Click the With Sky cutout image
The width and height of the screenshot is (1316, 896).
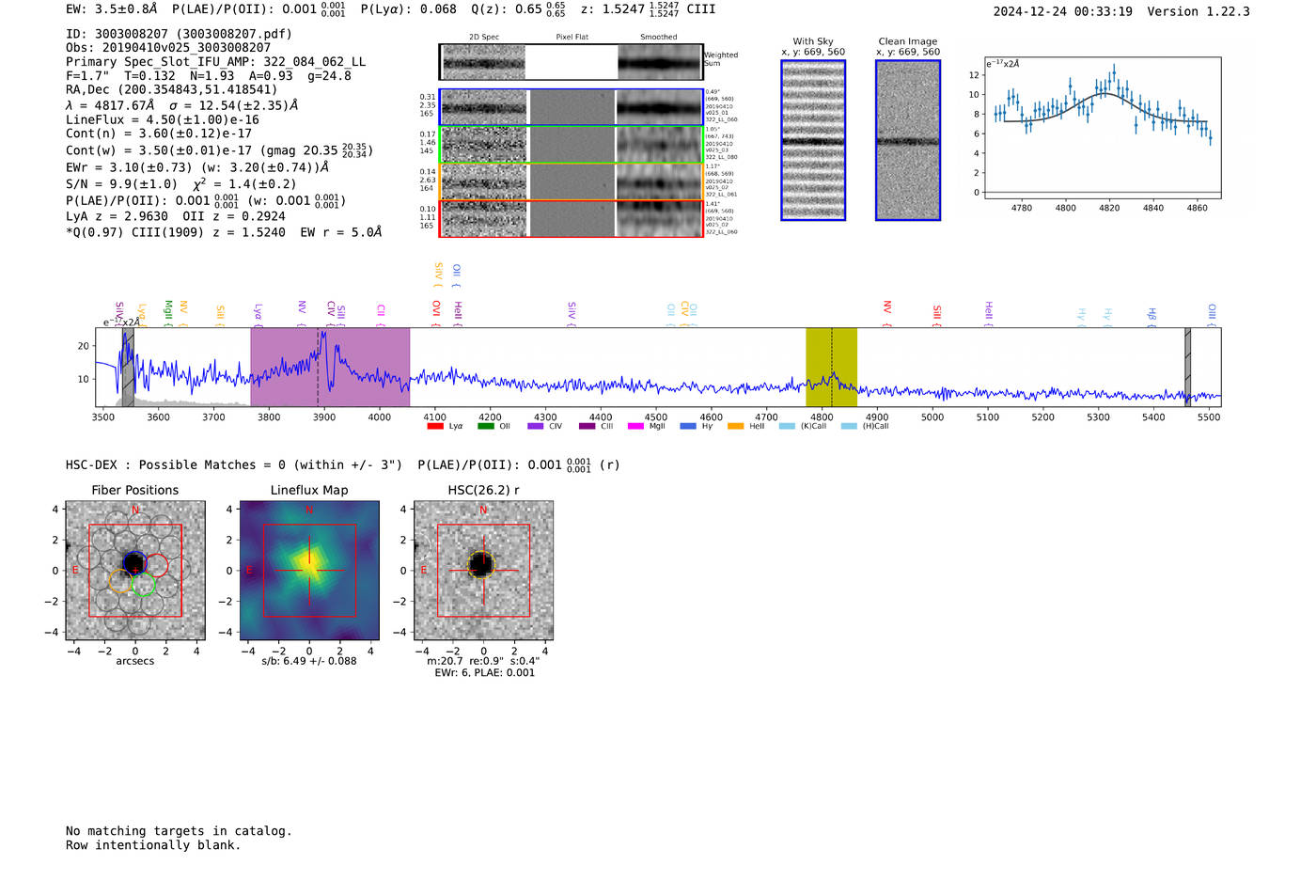[x=813, y=140]
